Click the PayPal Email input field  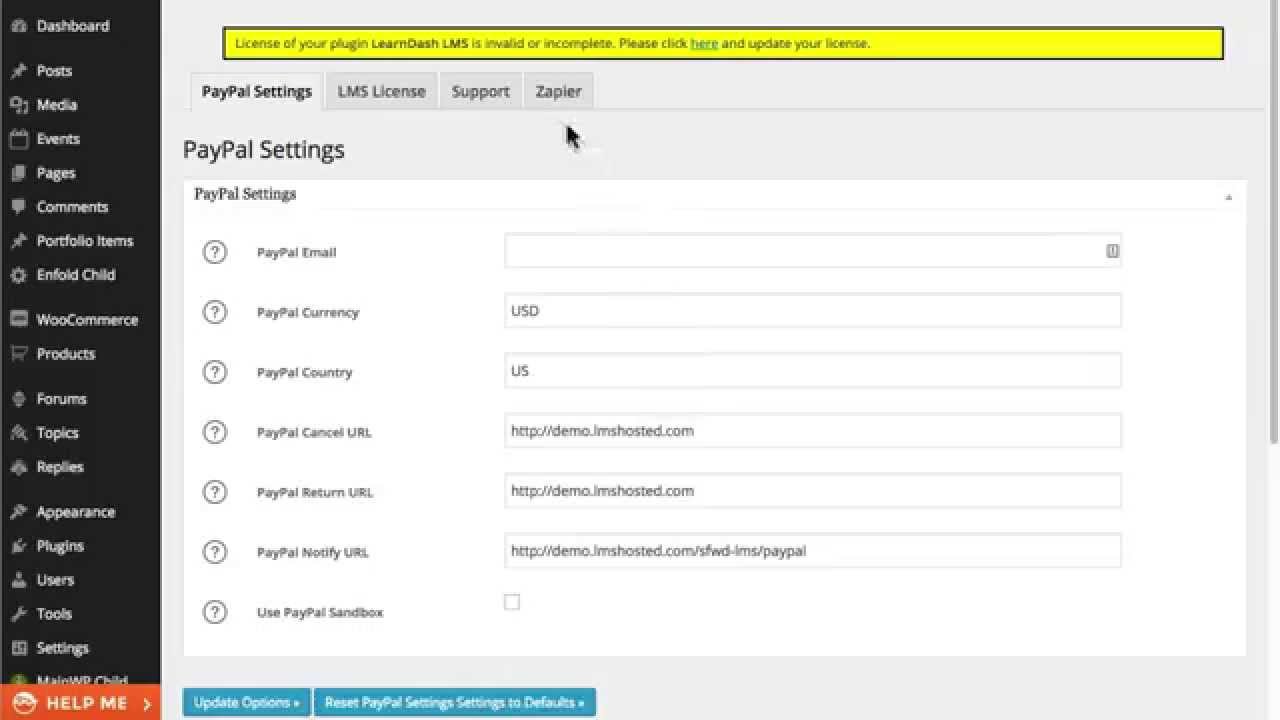813,251
